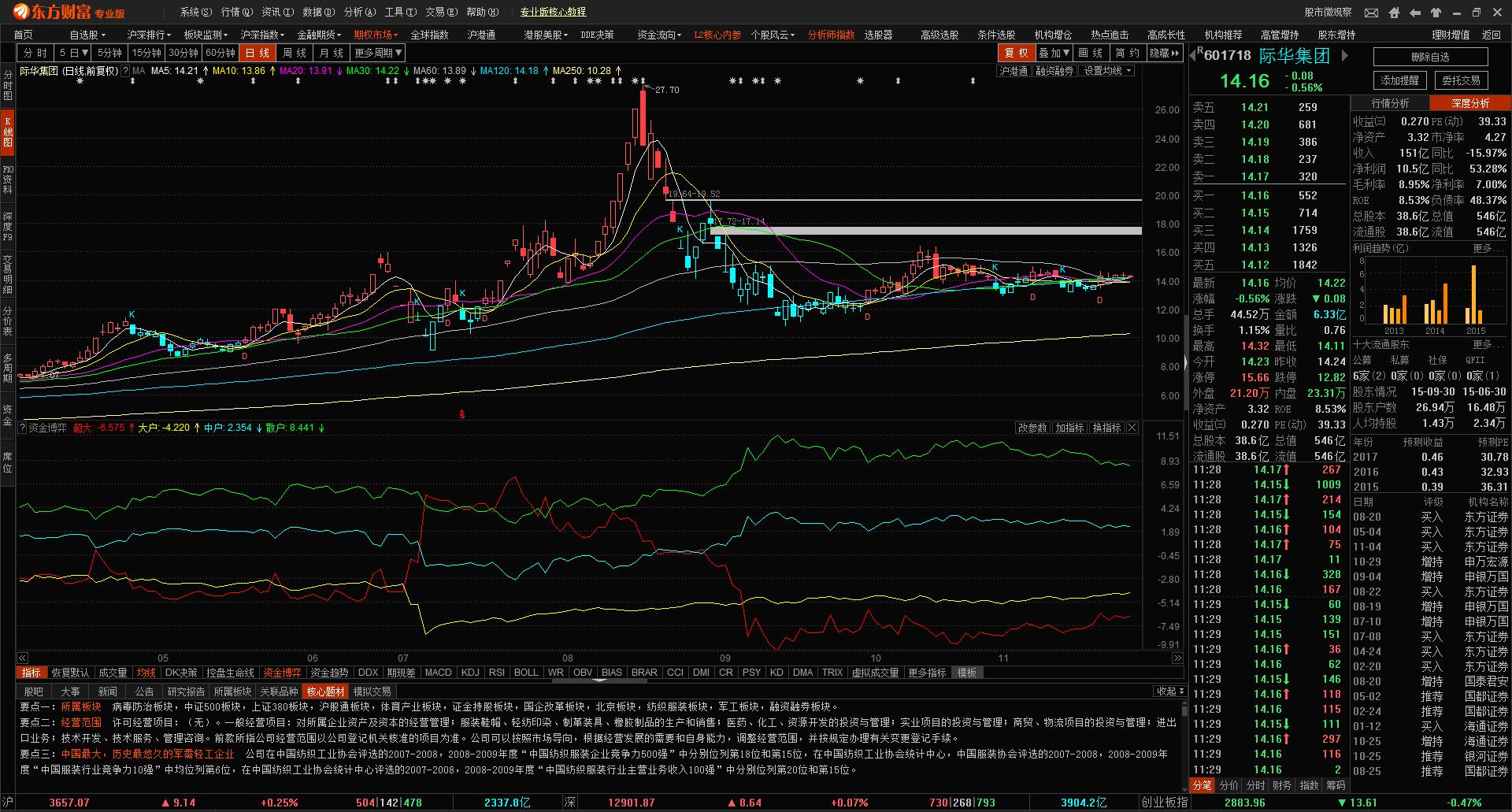The height and width of the screenshot is (812, 1512).
Task: Click the right arrow on chart timeline scrollbar
Action: click(1177, 658)
